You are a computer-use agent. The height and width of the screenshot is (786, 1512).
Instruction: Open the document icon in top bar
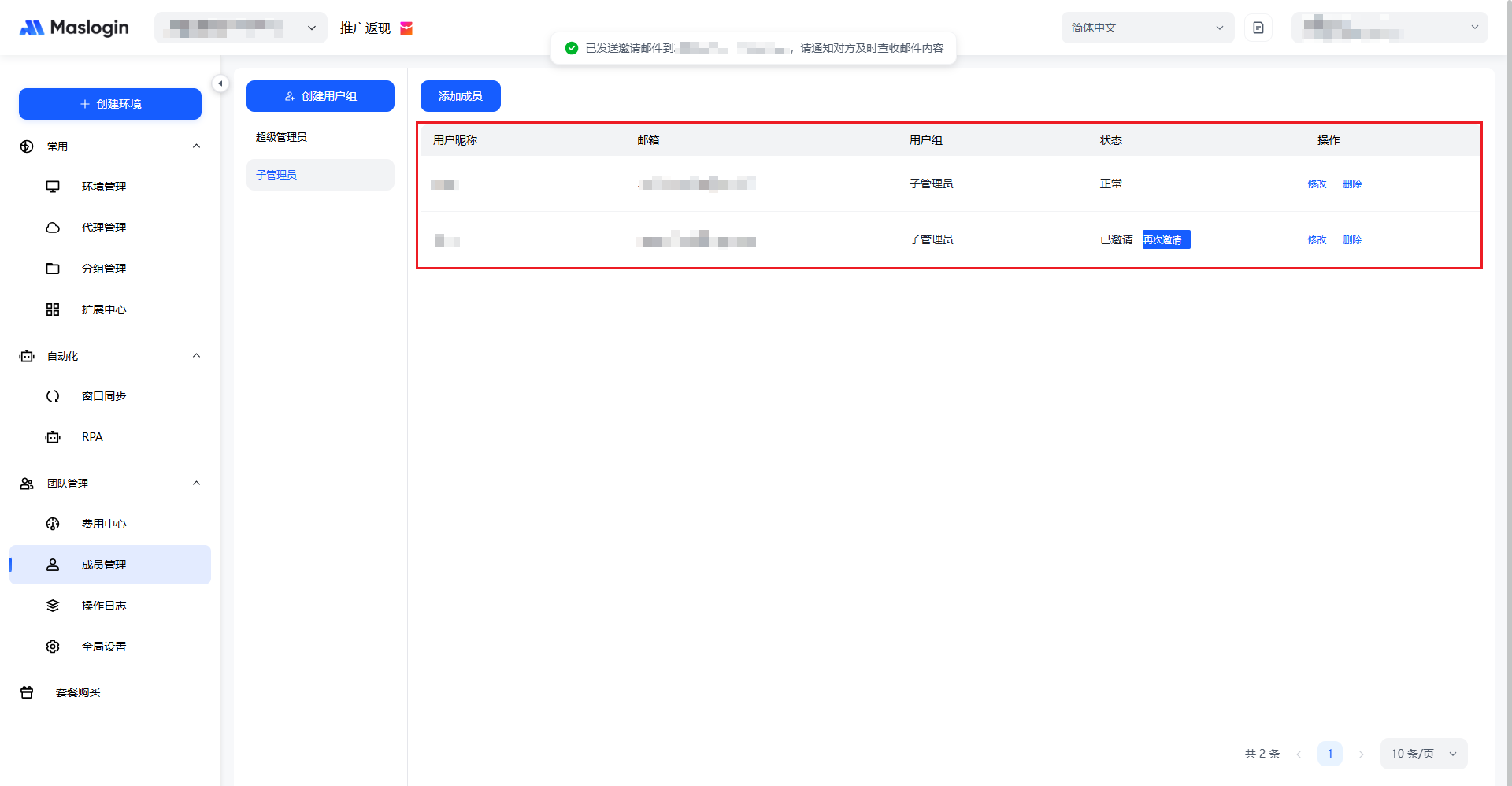click(1258, 28)
